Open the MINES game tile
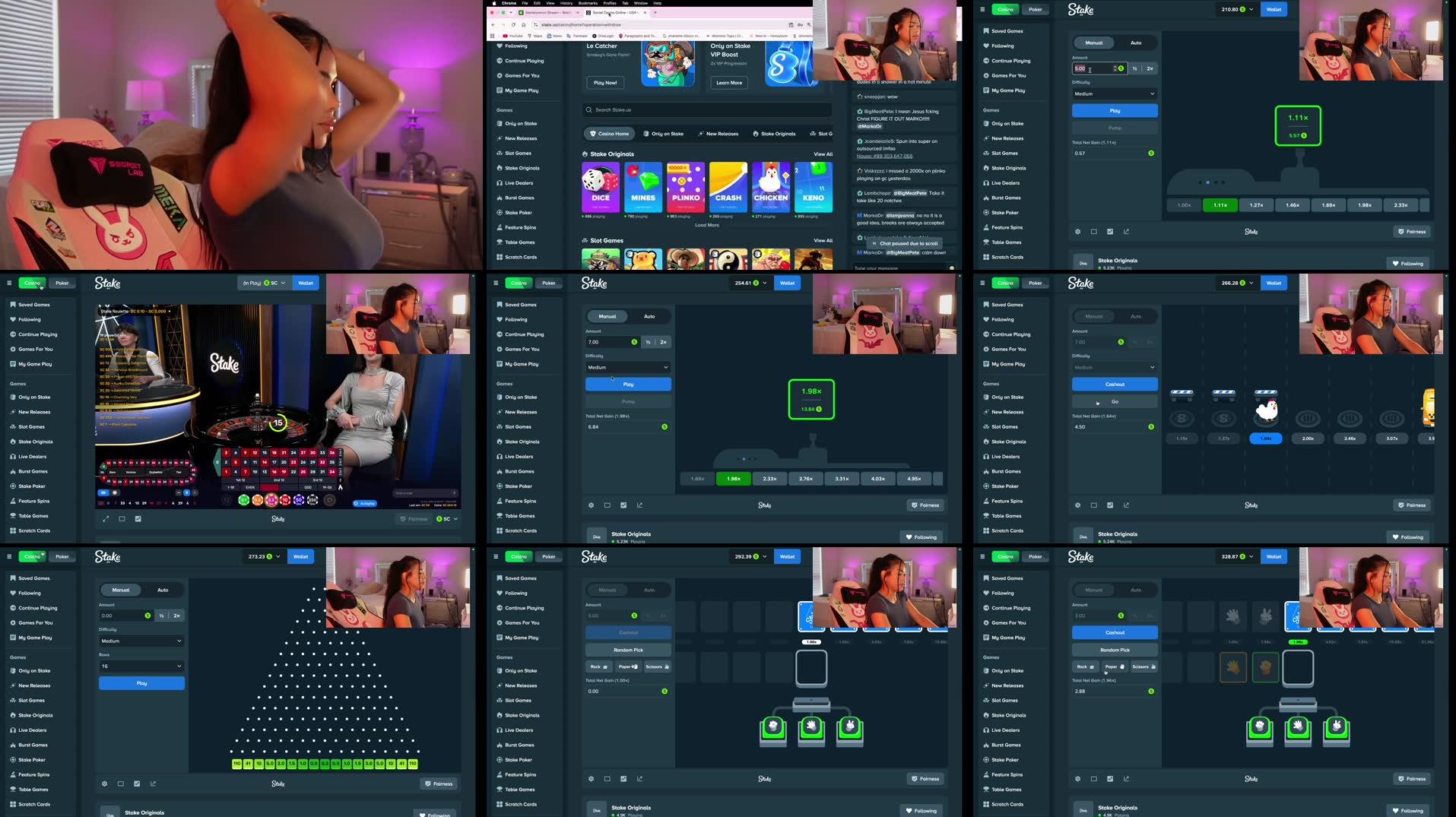1456x817 pixels. pos(643,187)
